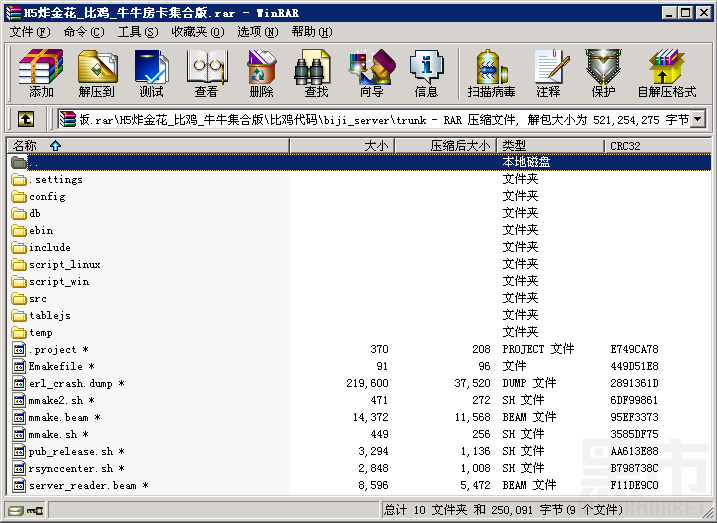Click size value 219,600

pos(367,383)
